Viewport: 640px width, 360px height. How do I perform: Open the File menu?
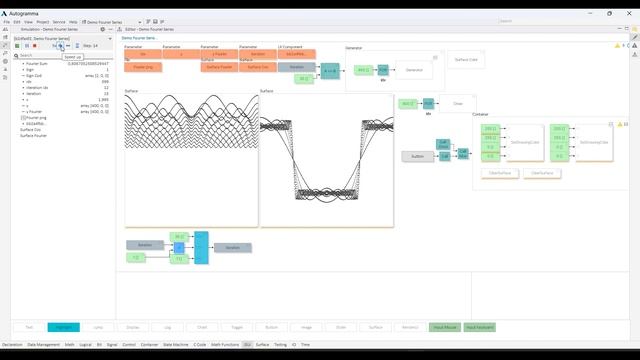7,22
